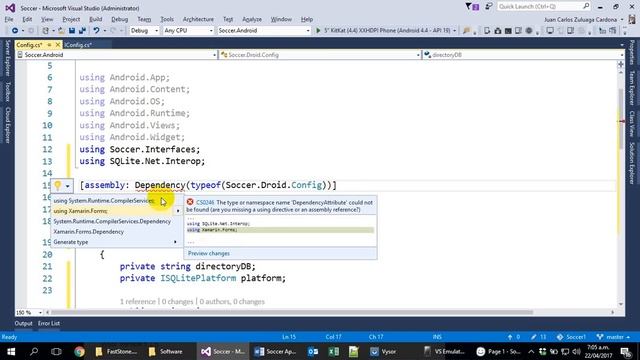Image resolution: width=640 pixels, height=360 pixels.
Task: Open the Output panel tab
Action: coord(23,323)
